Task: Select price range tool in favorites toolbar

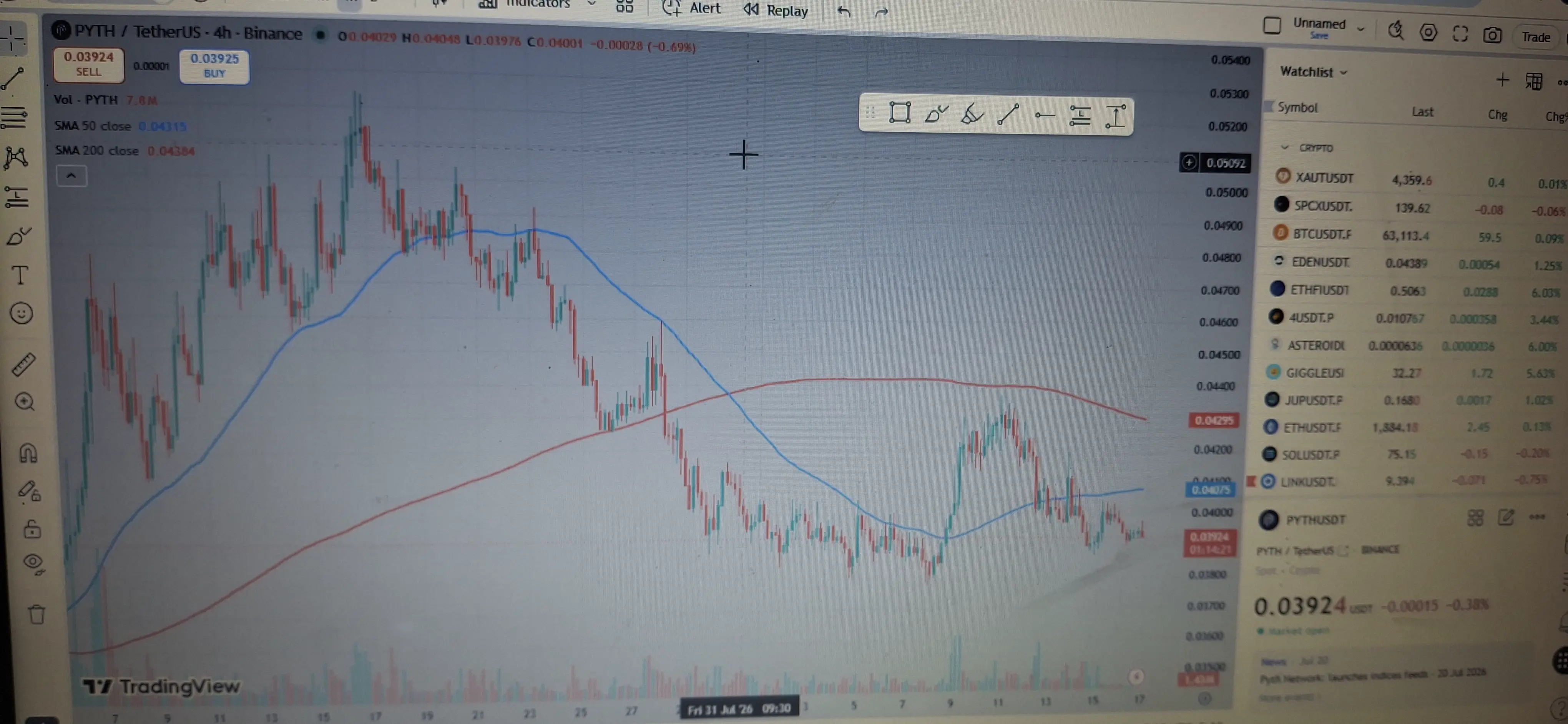Action: tap(1115, 117)
